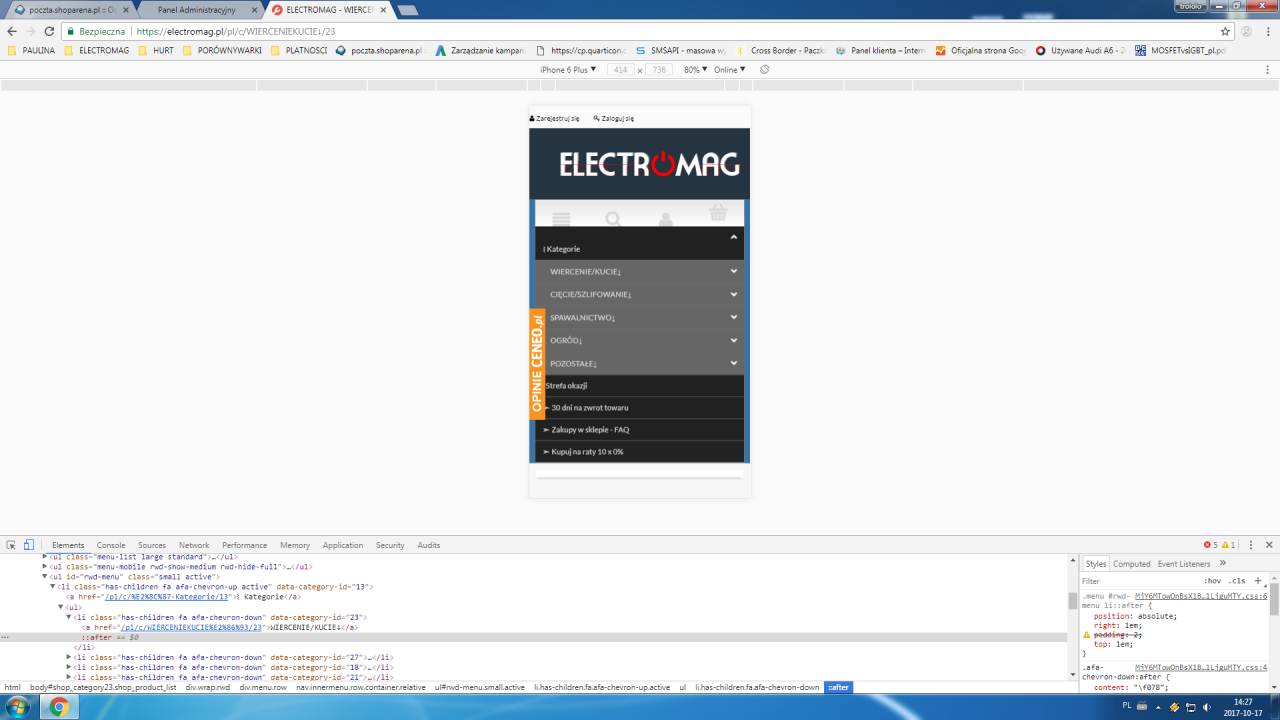Viewport: 1280px width, 720px height.
Task: Open the user account icon on site
Action: click(666, 218)
